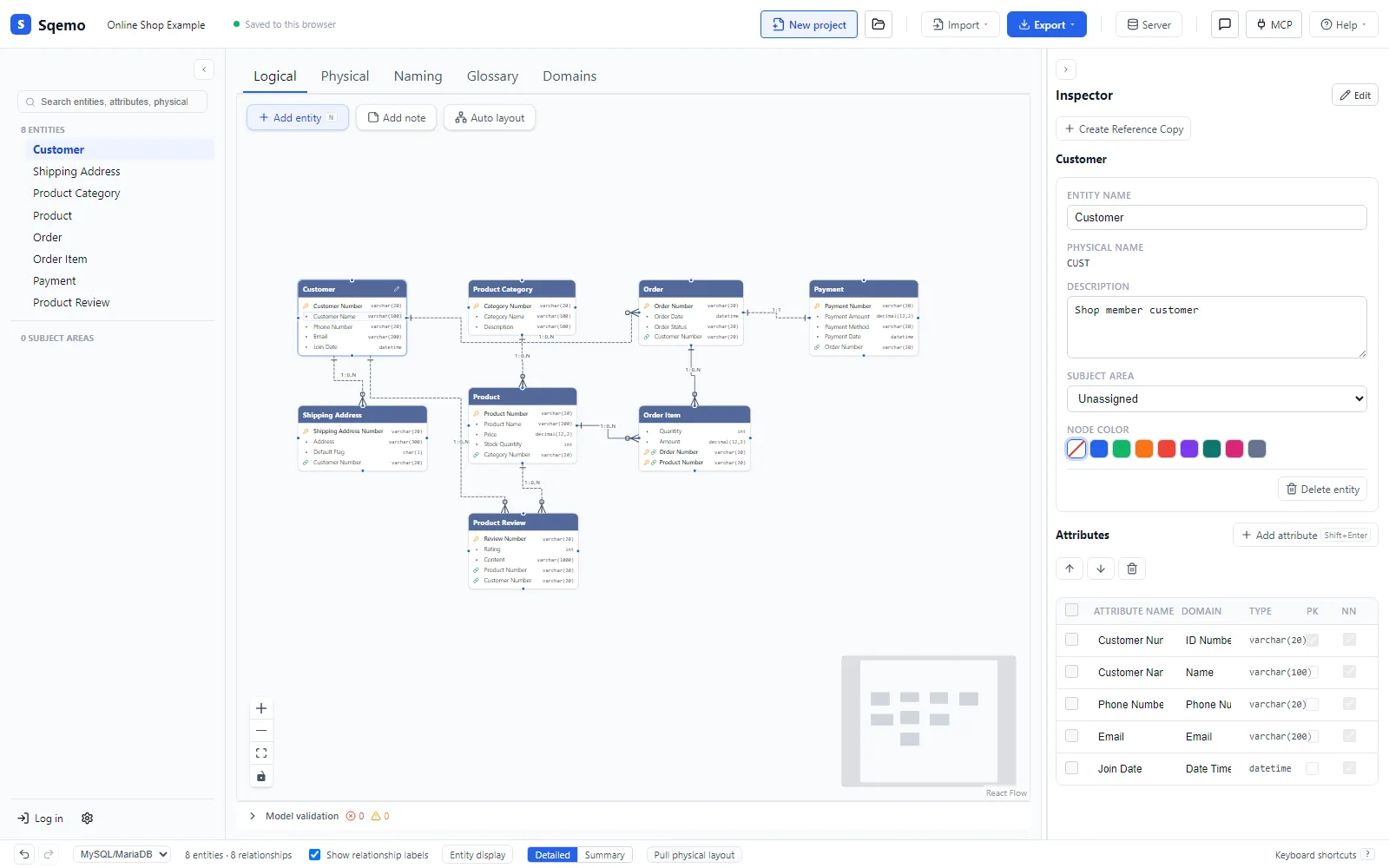Check the Join Date attribute row
Viewport: 1389px width, 868px height.
tap(1072, 768)
